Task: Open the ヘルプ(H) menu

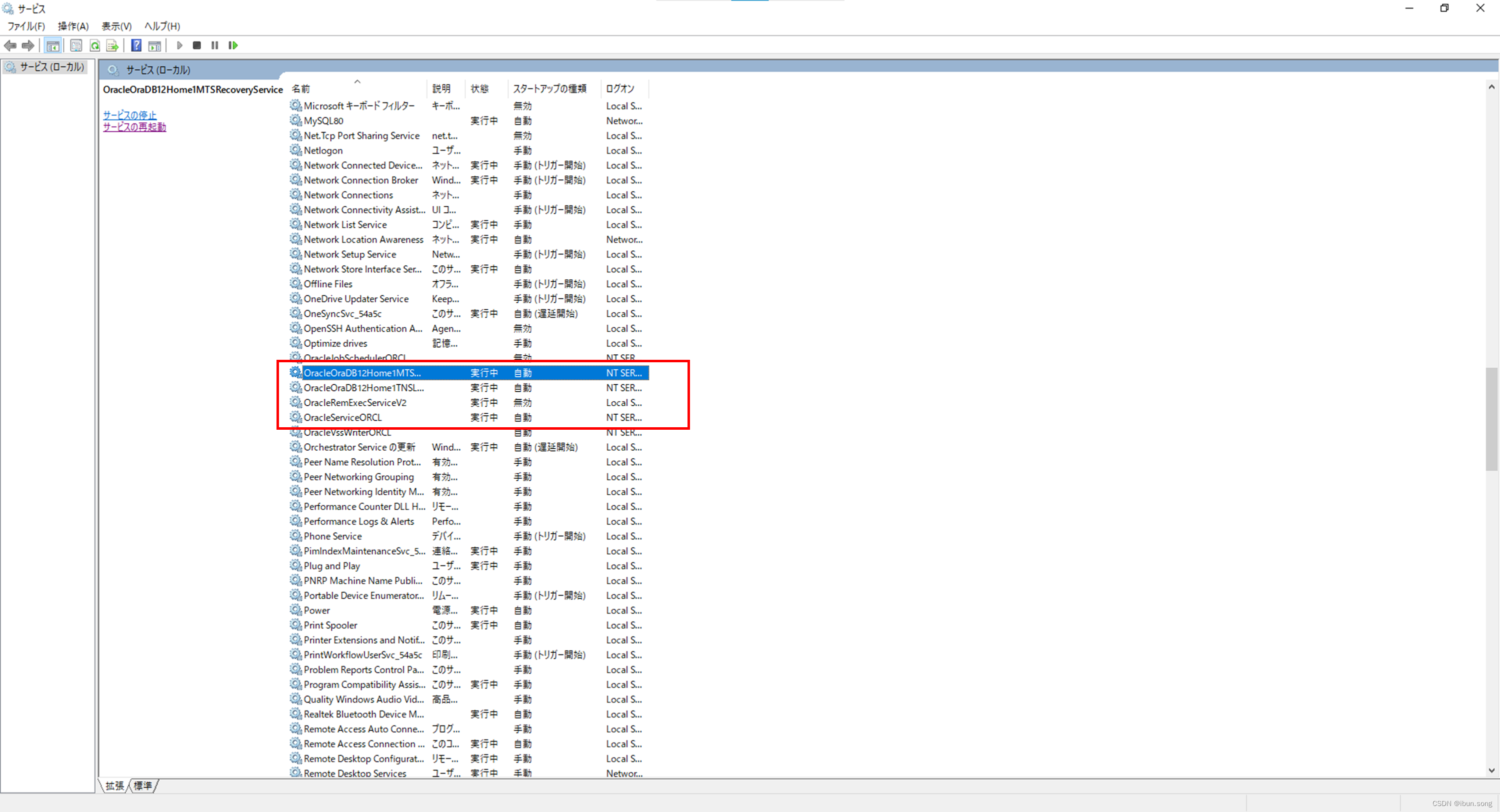Action: [162, 26]
